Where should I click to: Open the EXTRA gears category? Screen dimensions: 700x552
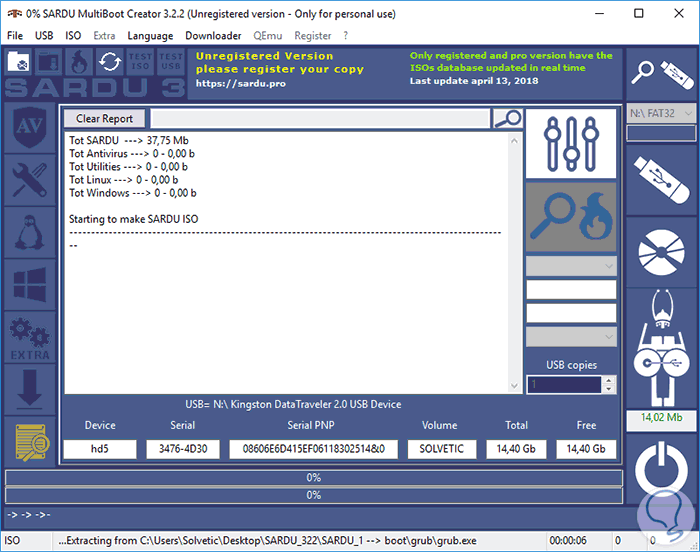(29, 337)
